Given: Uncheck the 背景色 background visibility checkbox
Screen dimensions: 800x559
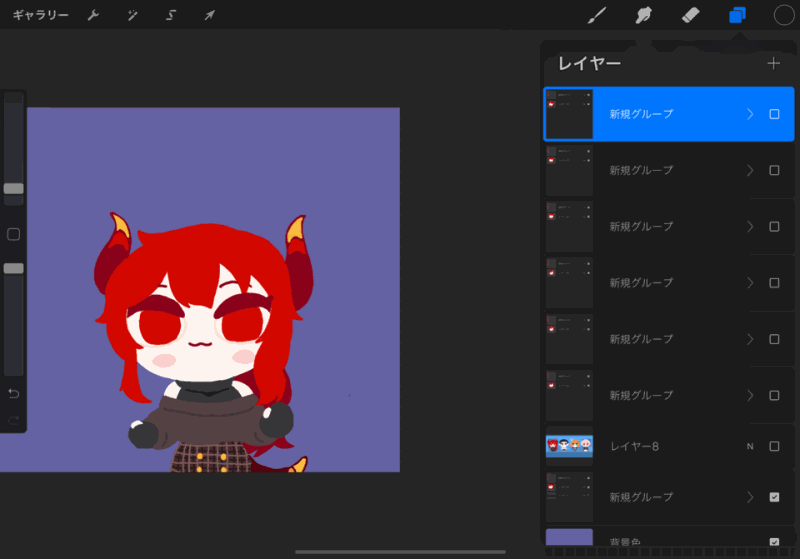Looking at the screenshot, I should [774, 542].
